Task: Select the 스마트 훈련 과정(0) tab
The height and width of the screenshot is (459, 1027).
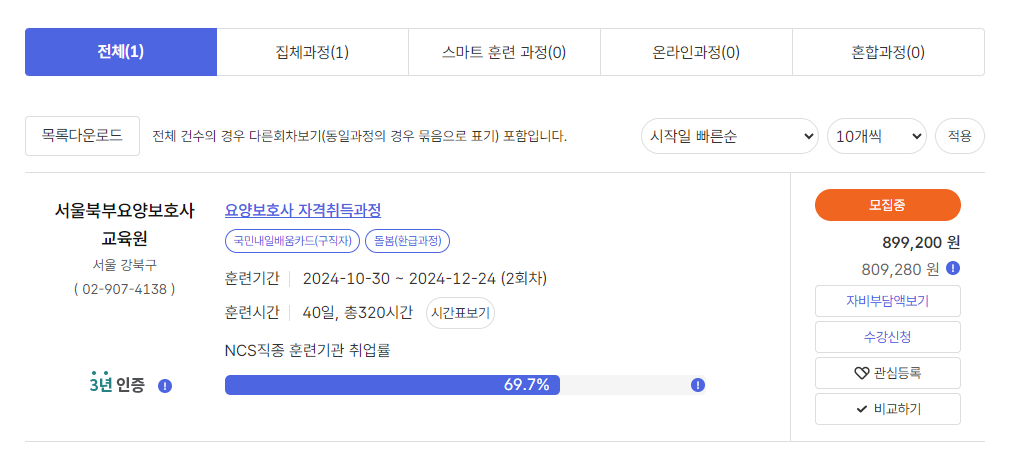Action: click(x=504, y=52)
